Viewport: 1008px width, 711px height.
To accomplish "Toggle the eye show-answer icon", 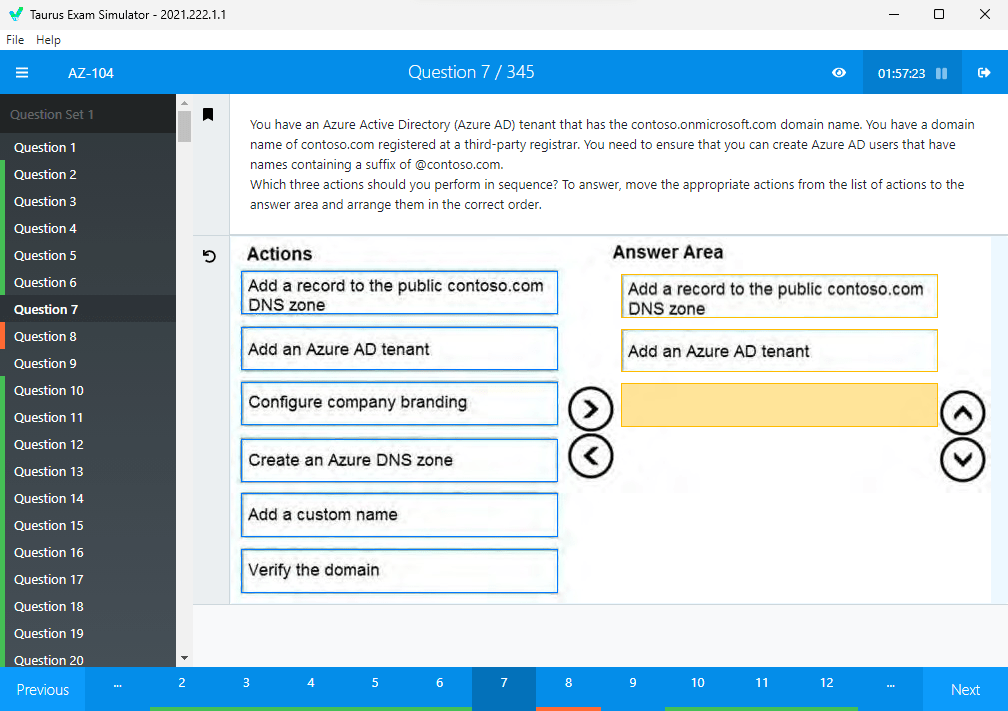I will pyautogui.click(x=839, y=73).
